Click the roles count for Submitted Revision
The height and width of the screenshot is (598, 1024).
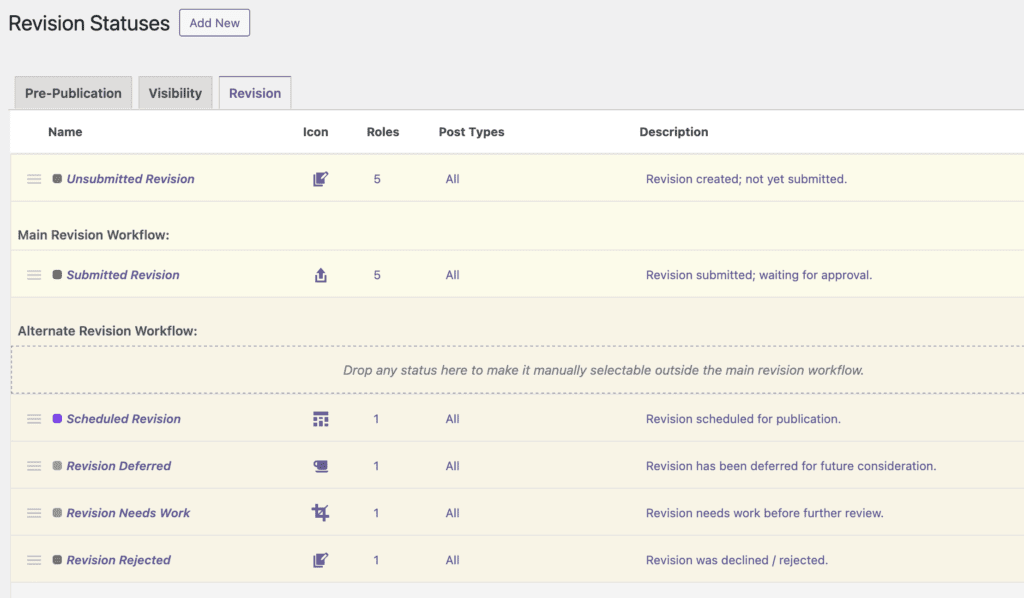pyautogui.click(x=377, y=275)
